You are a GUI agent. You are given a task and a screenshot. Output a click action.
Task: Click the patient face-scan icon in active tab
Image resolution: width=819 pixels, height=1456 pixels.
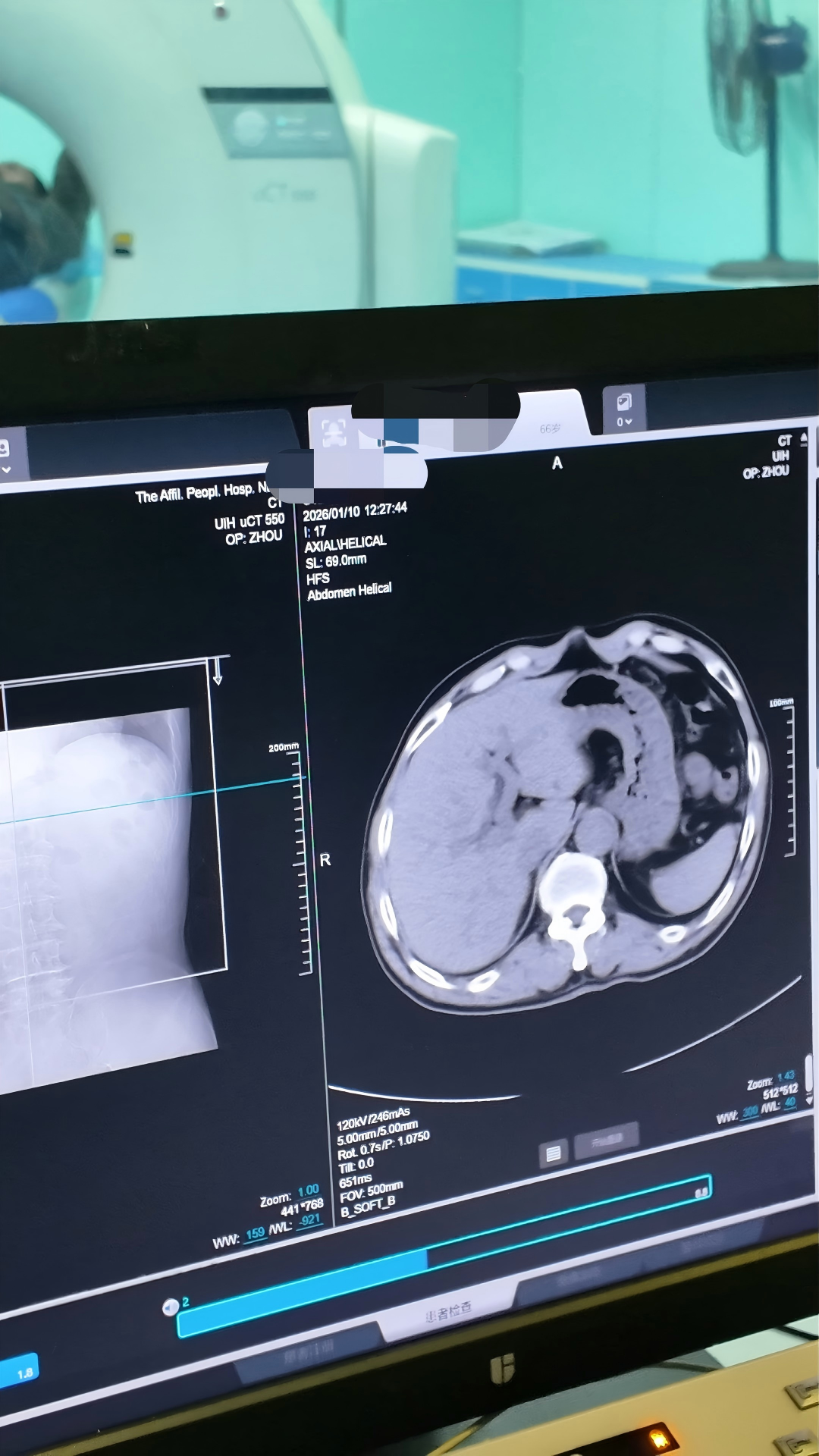[334, 433]
